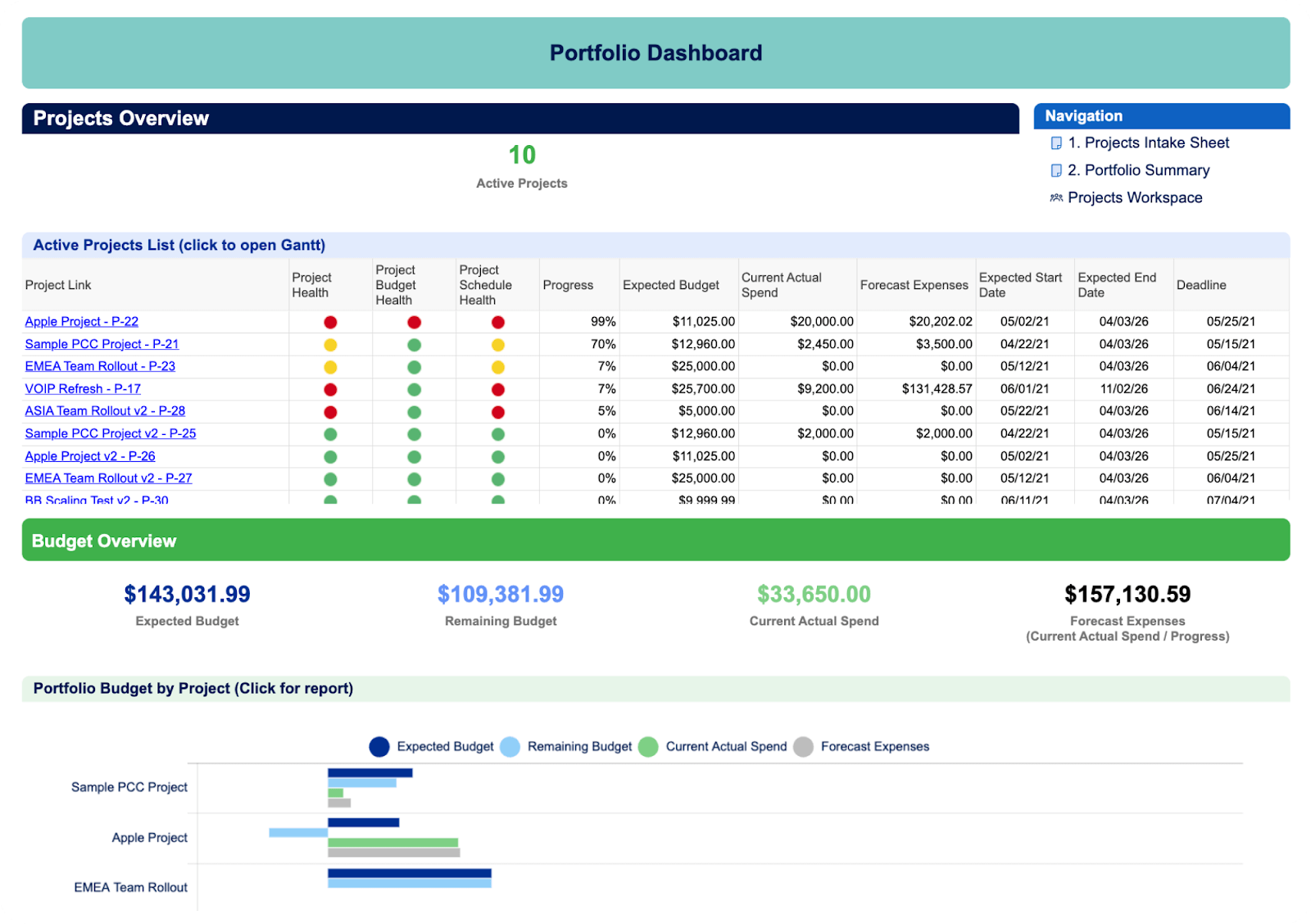Click the sheet icon beside Projects Intake Sheet
This screenshot has width=1311, height=924.
pyautogui.click(x=1056, y=143)
